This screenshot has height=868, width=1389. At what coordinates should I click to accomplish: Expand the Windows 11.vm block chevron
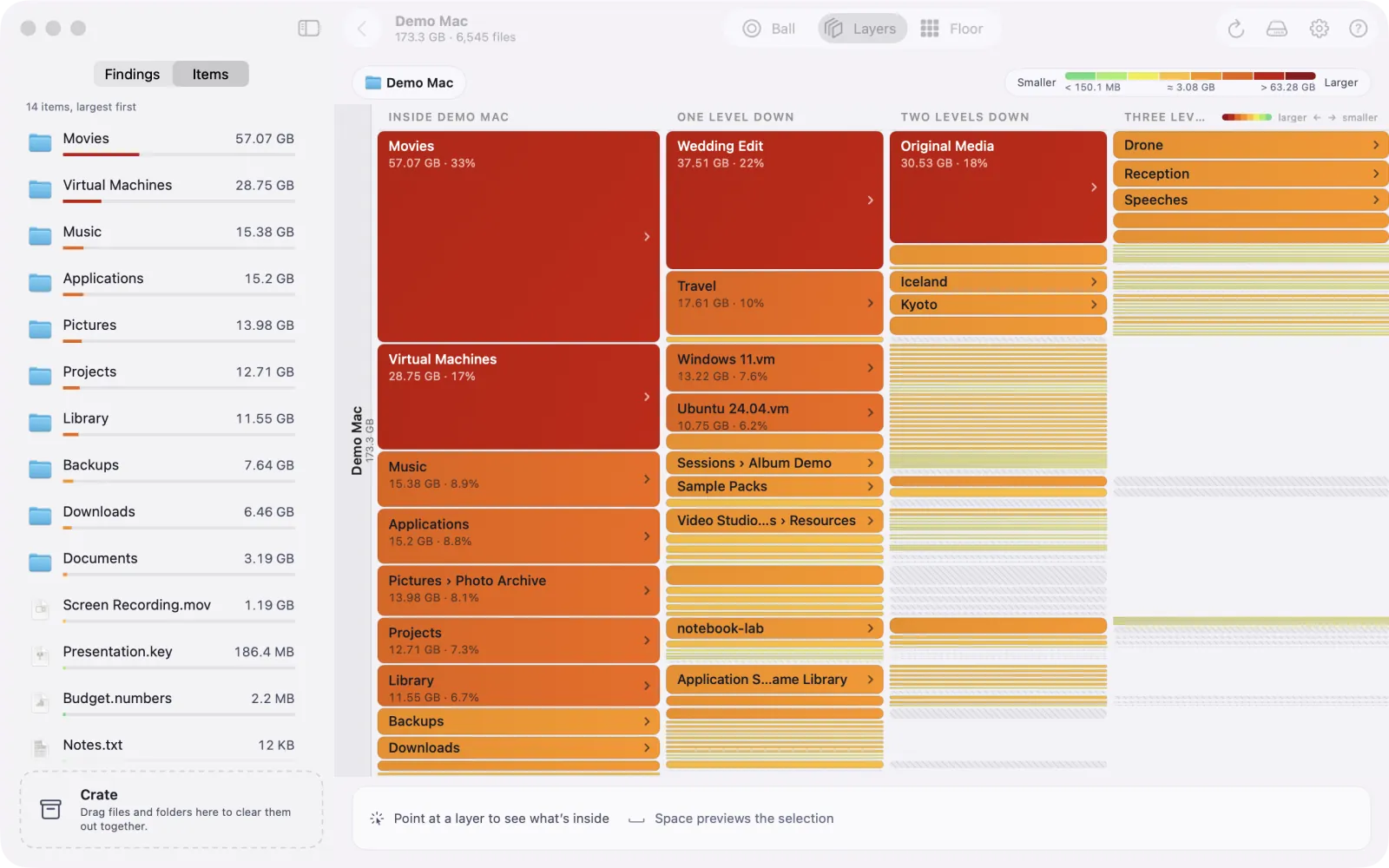(x=870, y=368)
